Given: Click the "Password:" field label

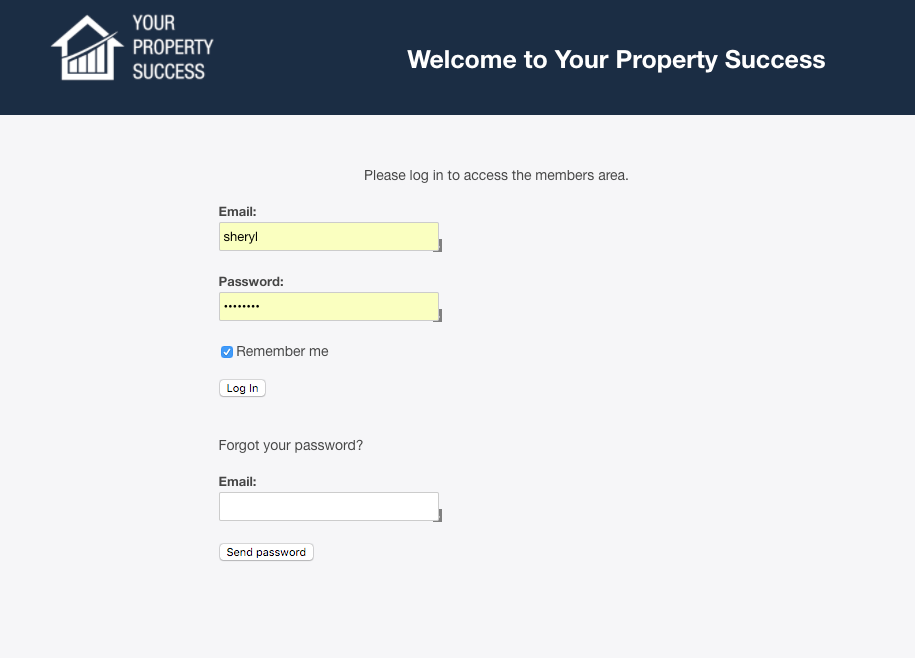Looking at the screenshot, I should [251, 282].
